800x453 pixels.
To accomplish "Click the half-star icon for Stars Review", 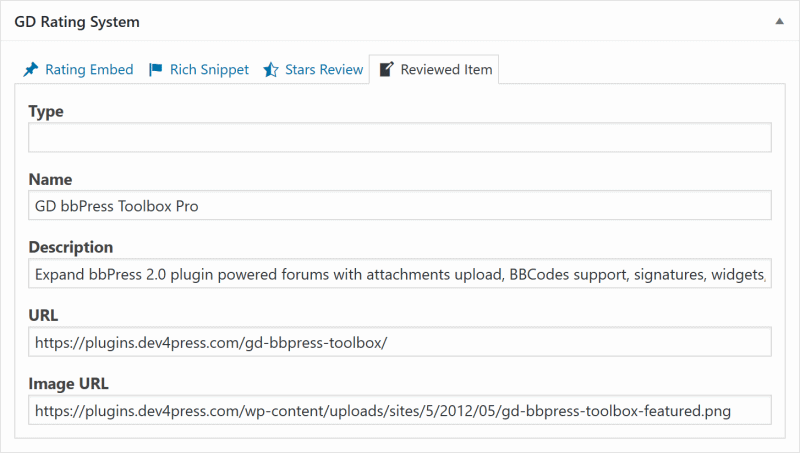I will tap(271, 69).
